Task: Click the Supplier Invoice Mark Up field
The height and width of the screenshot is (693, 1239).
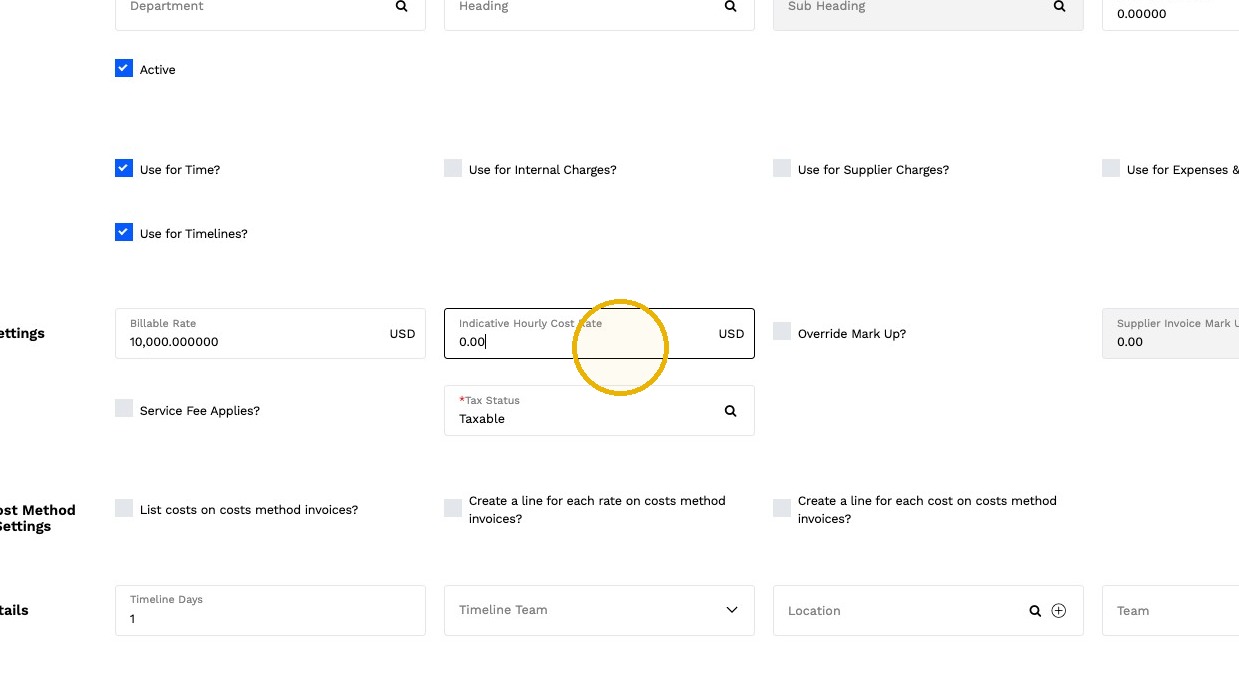Action: coord(1170,333)
